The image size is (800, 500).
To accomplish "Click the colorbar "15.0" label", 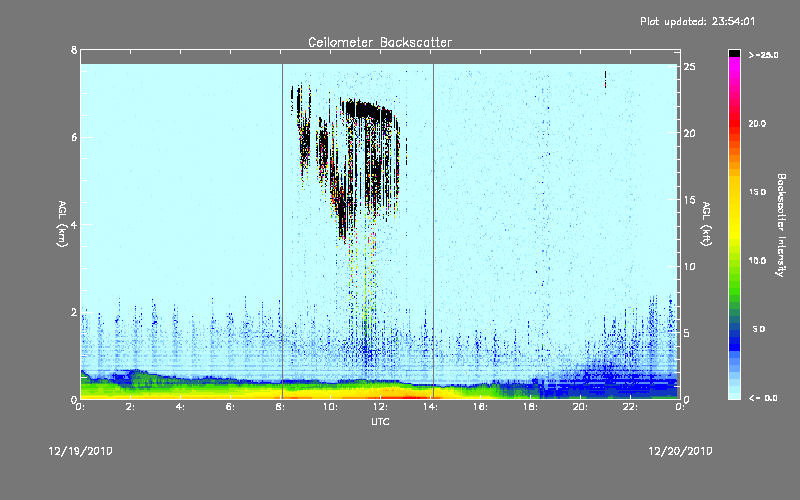I will 757,192.
